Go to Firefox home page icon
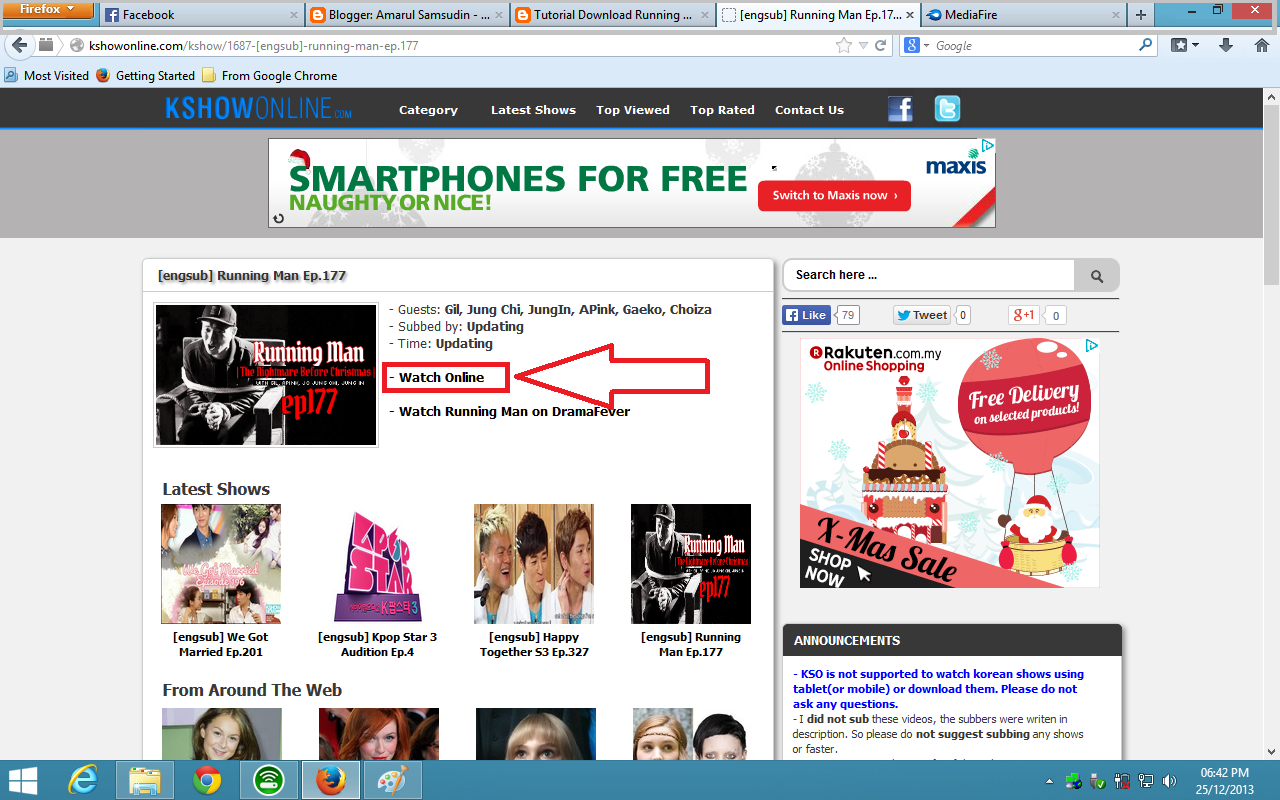The image size is (1280, 800). [x=1262, y=45]
